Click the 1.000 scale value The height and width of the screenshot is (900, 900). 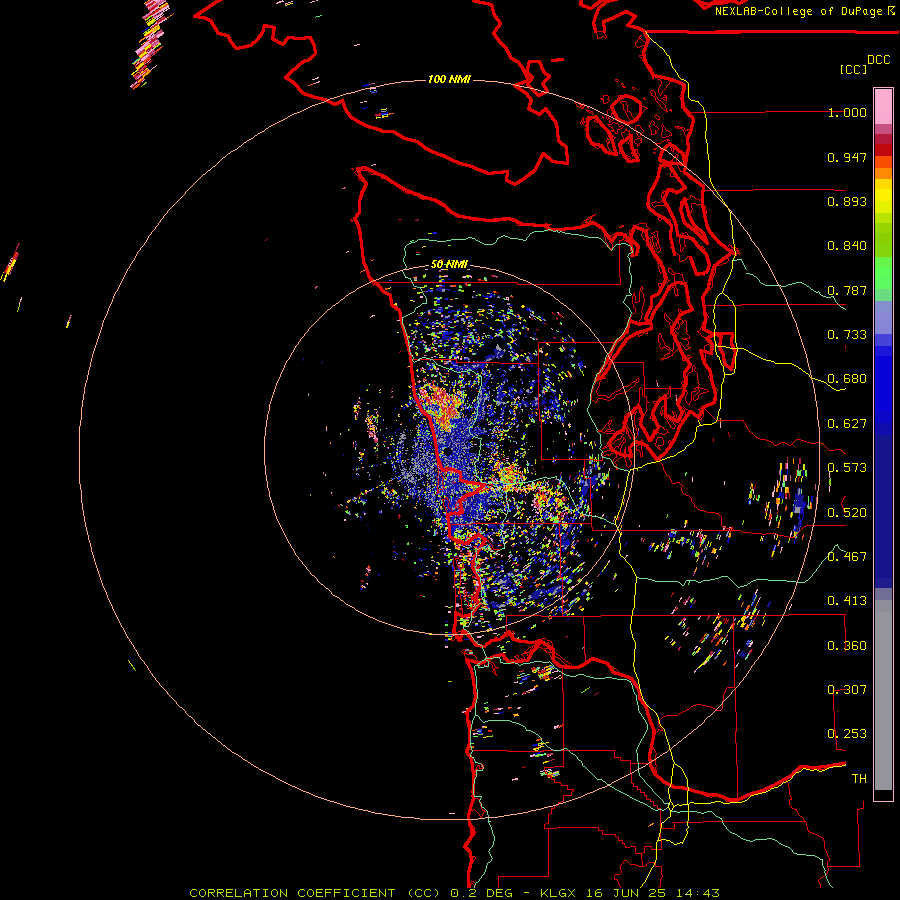point(847,113)
